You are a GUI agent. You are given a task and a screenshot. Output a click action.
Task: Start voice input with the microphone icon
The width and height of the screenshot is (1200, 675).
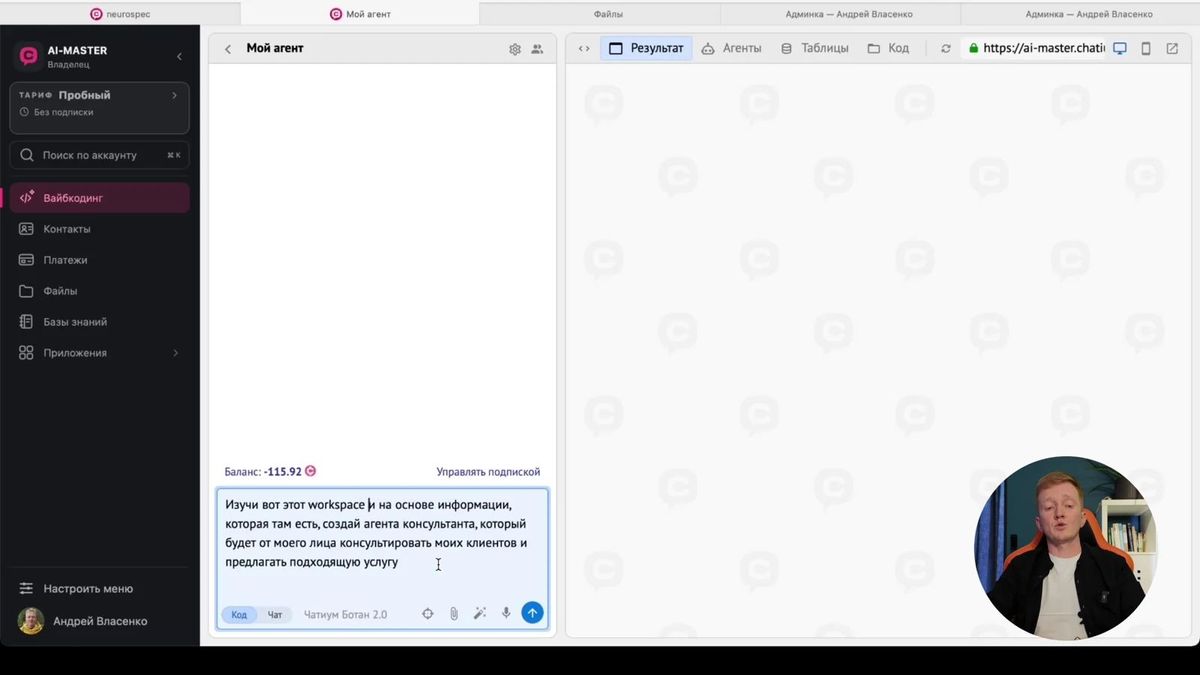[506, 614]
